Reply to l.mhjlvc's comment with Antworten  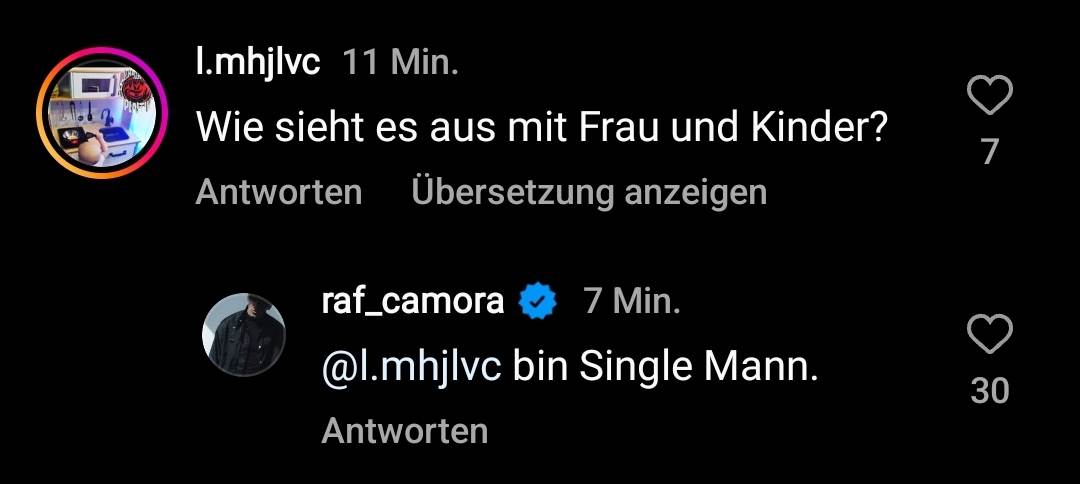pyautogui.click(x=279, y=191)
